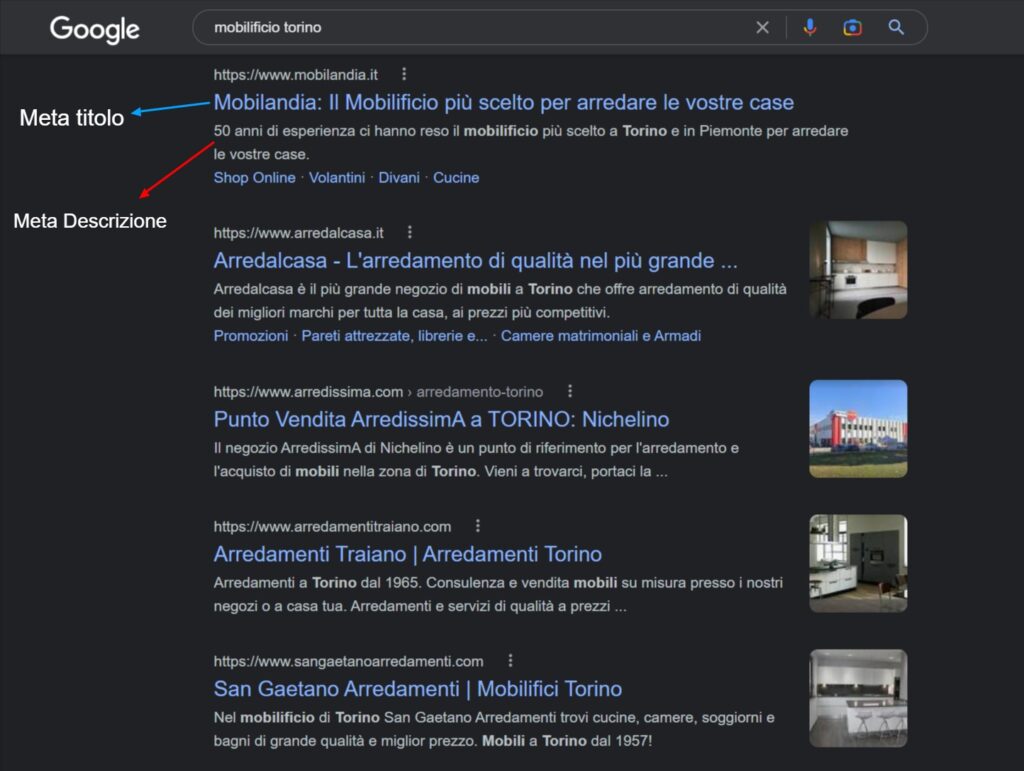Click the https://www.arredissima.com URL text
This screenshot has width=1024, height=771.
(308, 392)
